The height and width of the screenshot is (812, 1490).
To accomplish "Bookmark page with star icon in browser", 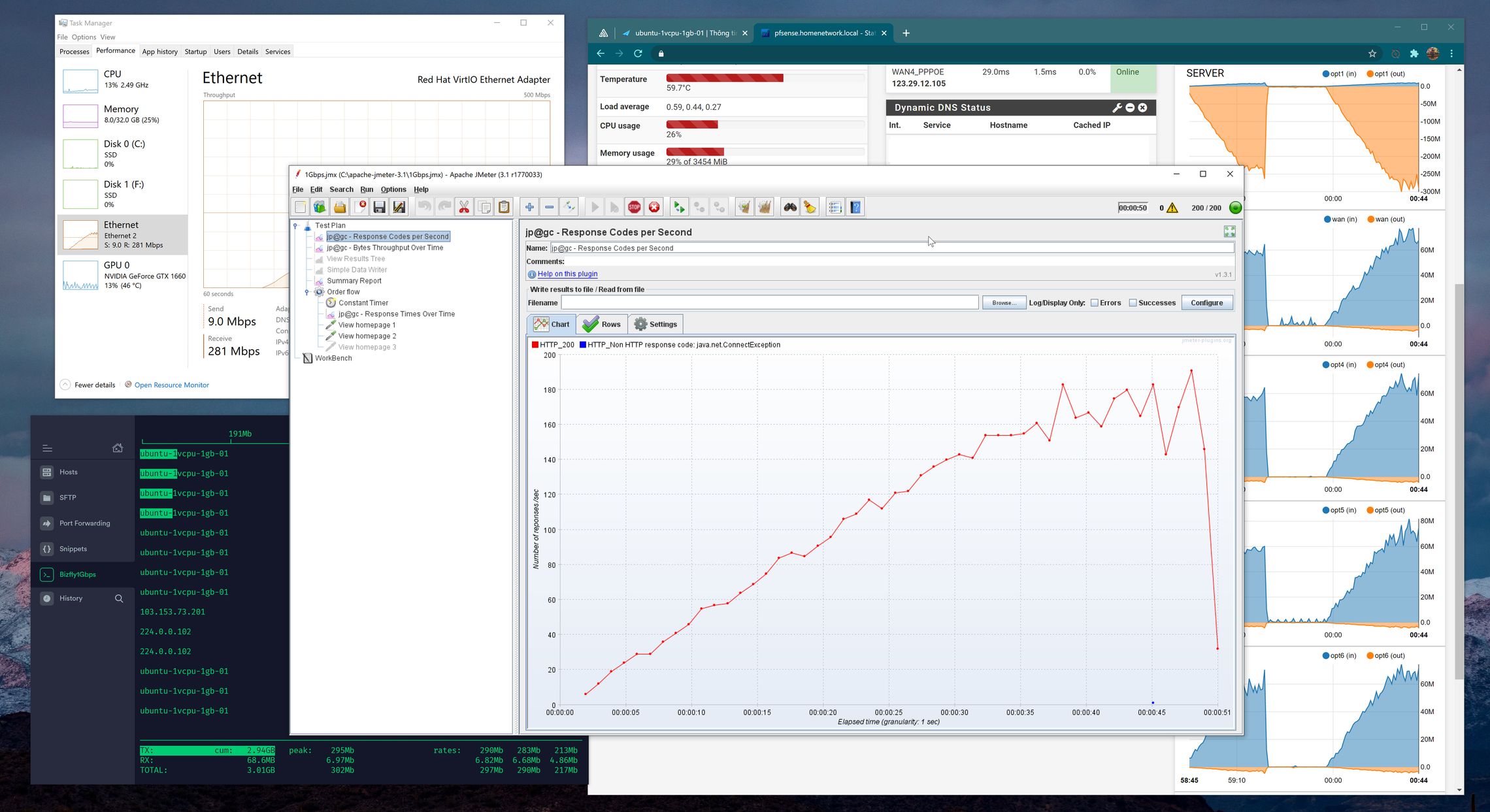I will point(1372,54).
